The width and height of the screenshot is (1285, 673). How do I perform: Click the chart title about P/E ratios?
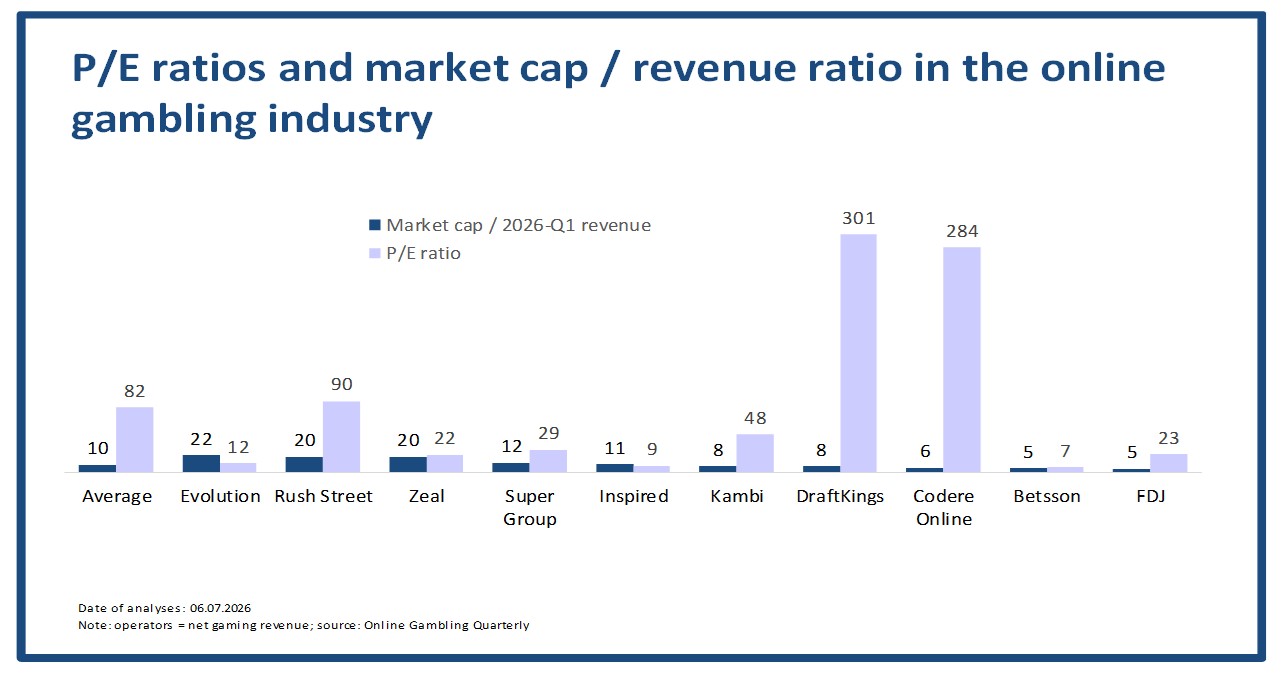pos(619,93)
